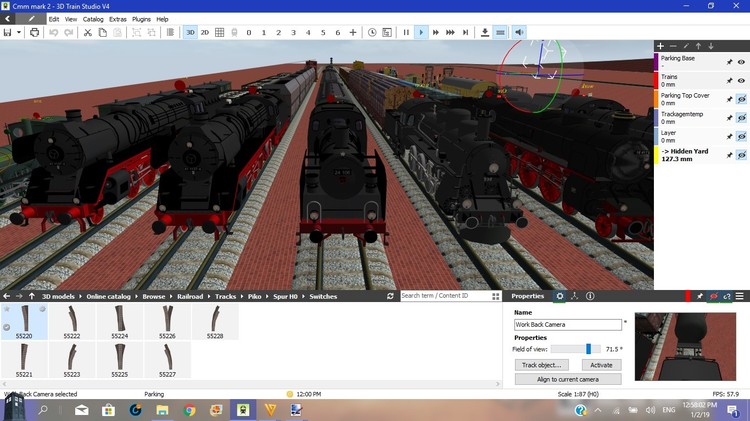Open the View menu

(71, 19)
